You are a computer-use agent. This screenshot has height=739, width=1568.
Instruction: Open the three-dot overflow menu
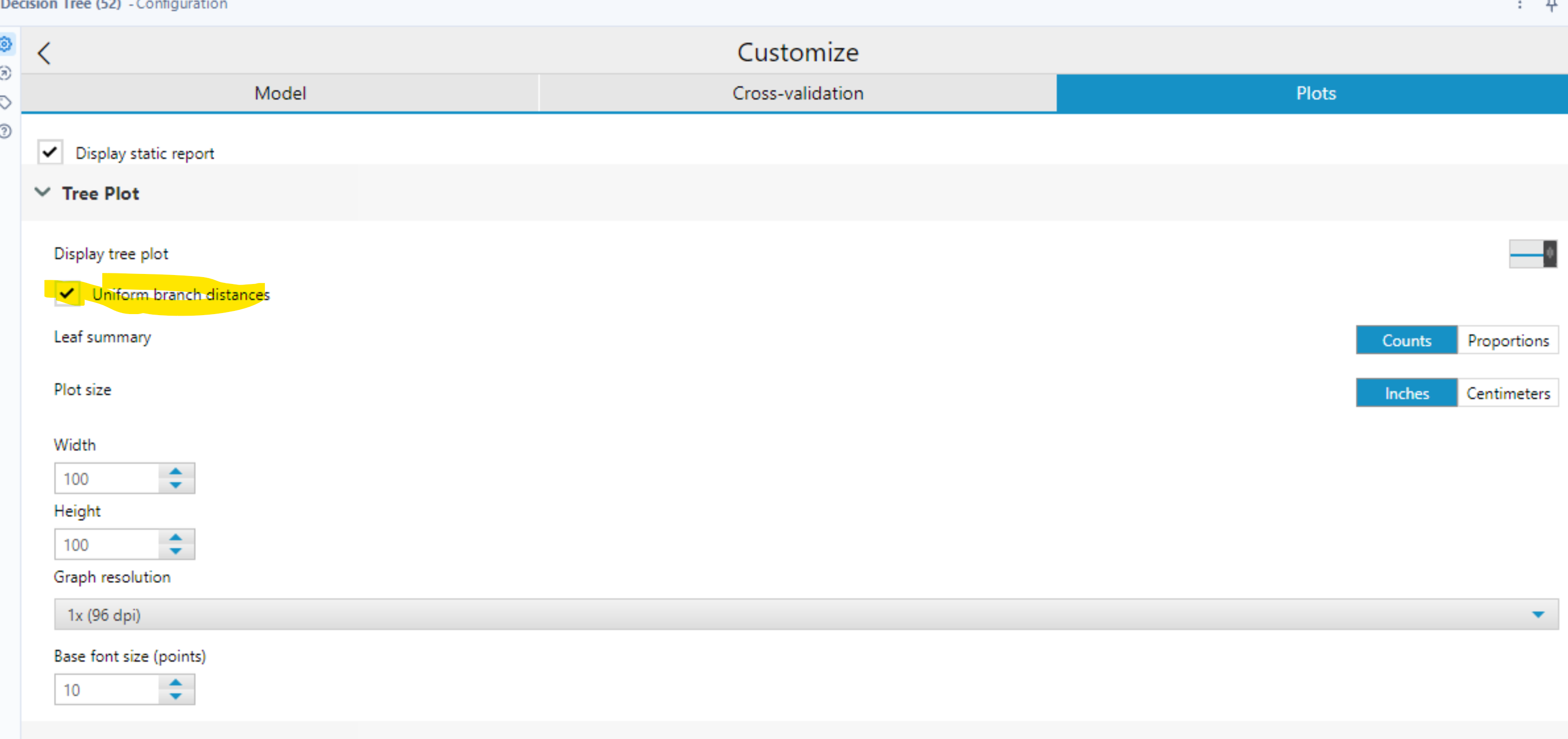pyautogui.click(x=1520, y=5)
